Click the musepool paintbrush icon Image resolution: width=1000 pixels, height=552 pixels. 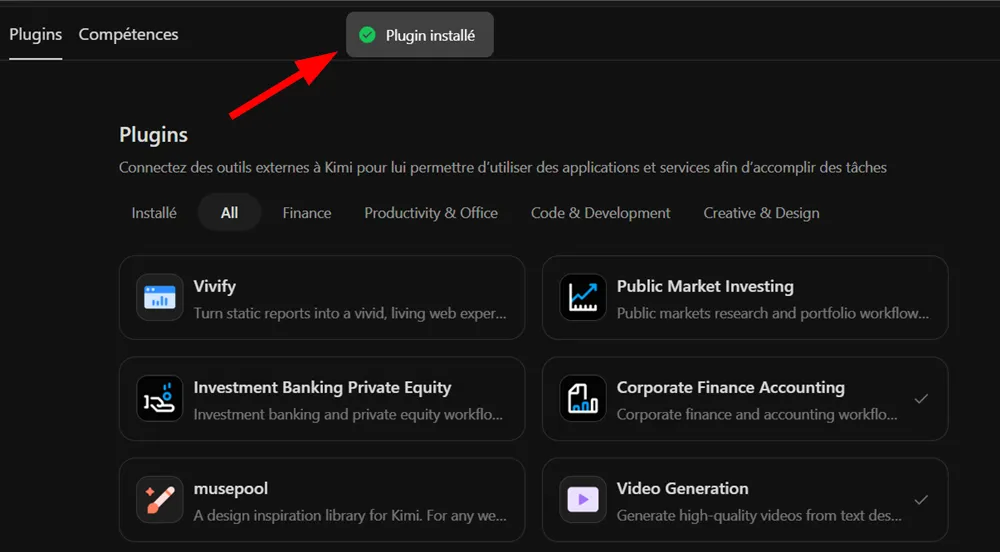[x=159, y=500]
